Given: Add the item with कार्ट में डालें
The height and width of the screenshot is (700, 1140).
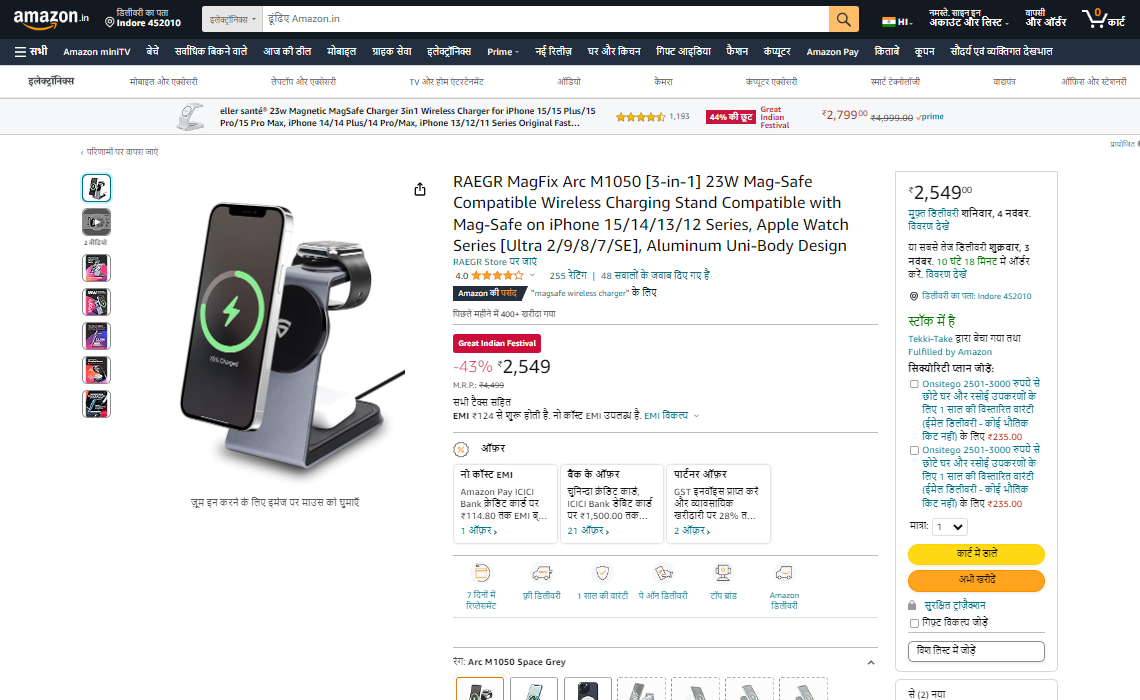Looking at the screenshot, I should click(x=976, y=554).
